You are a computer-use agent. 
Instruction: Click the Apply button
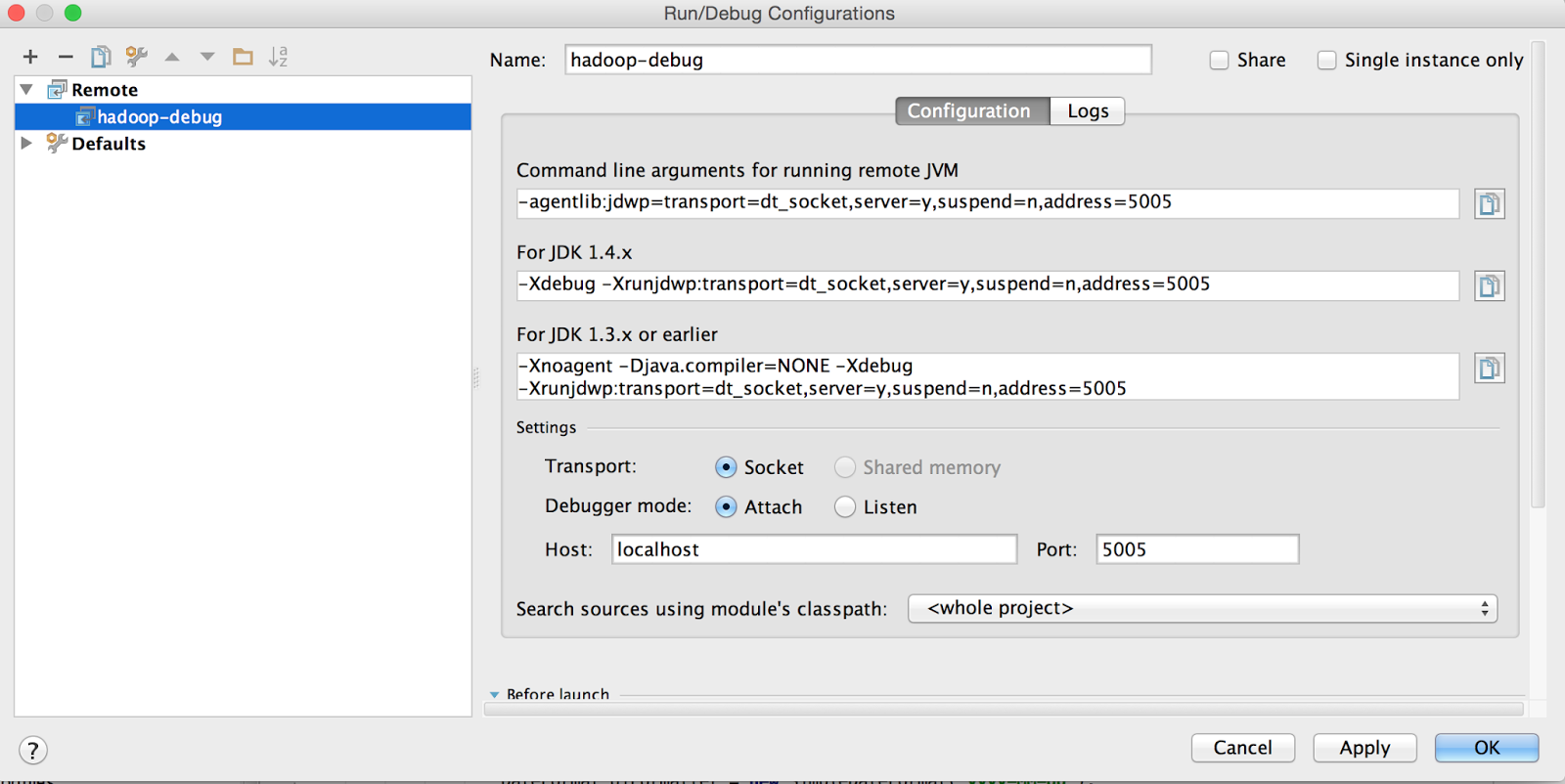(1364, 748)
